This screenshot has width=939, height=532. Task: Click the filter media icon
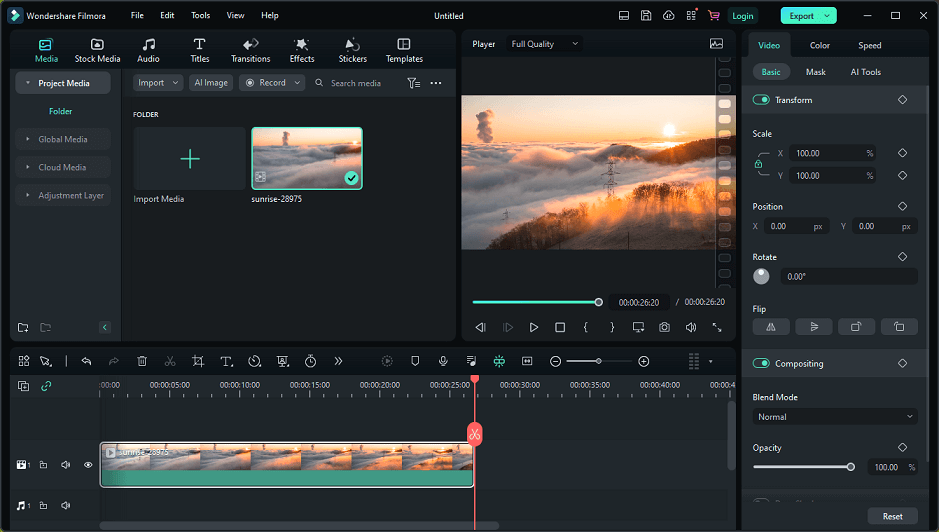[x=413, y=83]
